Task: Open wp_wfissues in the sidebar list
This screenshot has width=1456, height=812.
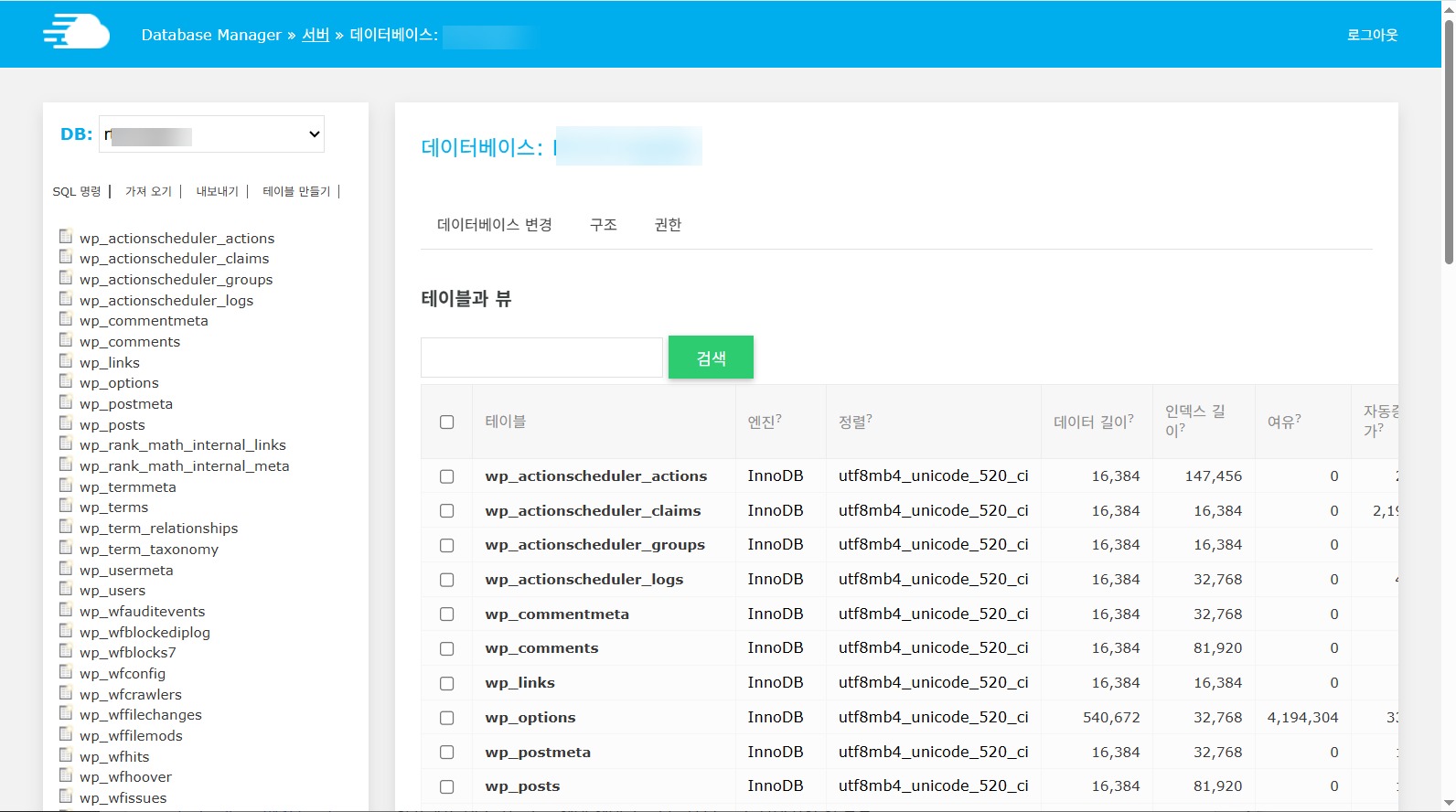Action: click(x=123, y=798)
